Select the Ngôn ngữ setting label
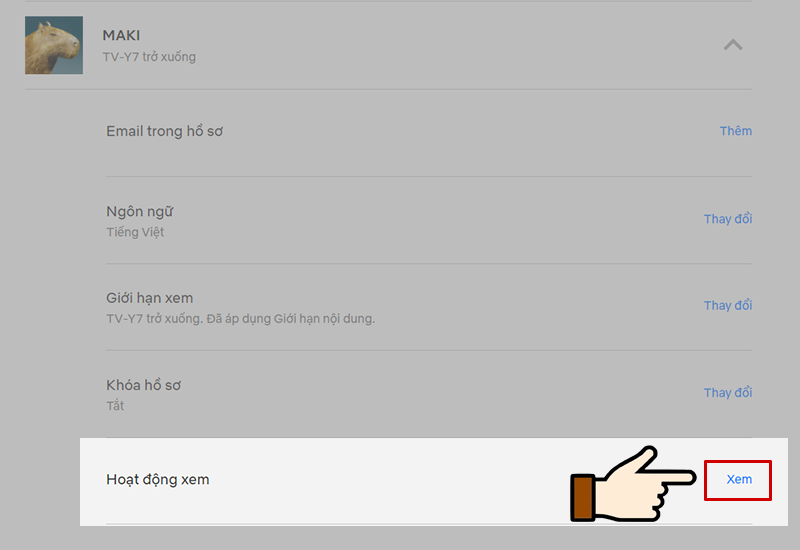This screenshot has width=800, height=550. coord(139,211)
